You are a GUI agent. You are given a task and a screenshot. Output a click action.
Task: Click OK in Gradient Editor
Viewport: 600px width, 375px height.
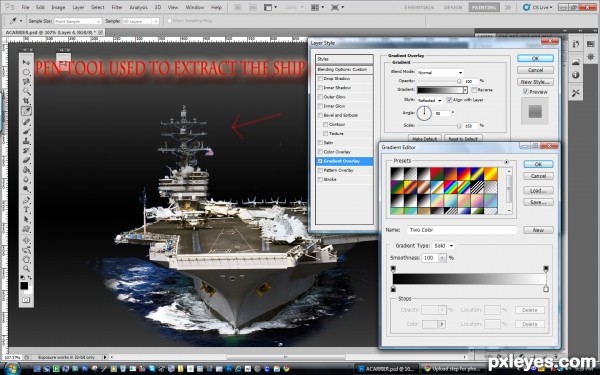point(538,164)
